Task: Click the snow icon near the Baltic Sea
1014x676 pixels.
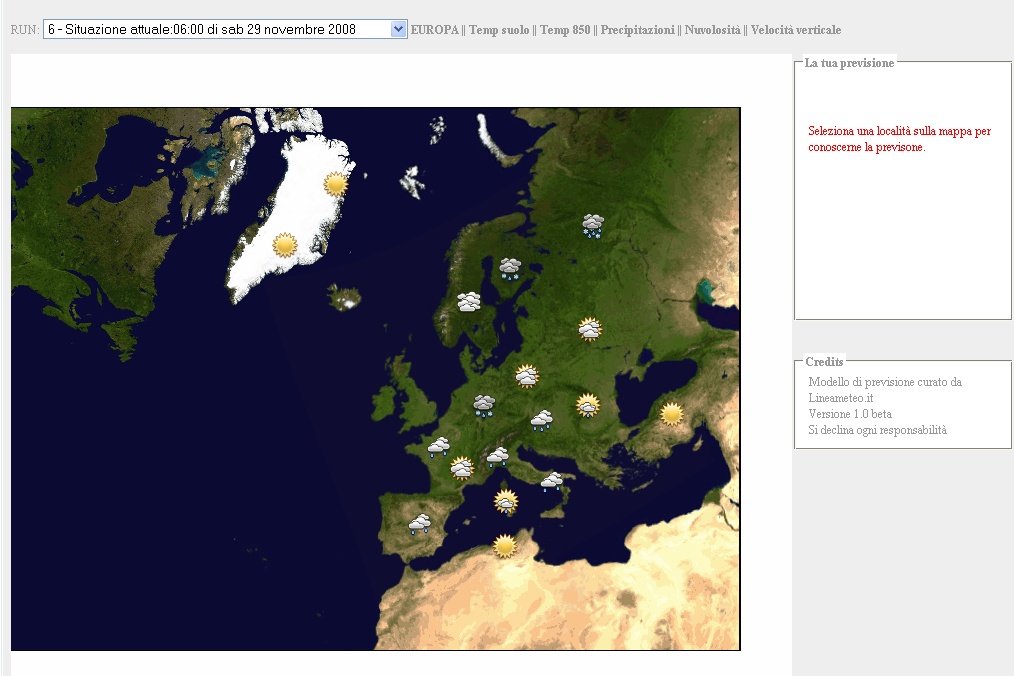Action: coord(510,268)
